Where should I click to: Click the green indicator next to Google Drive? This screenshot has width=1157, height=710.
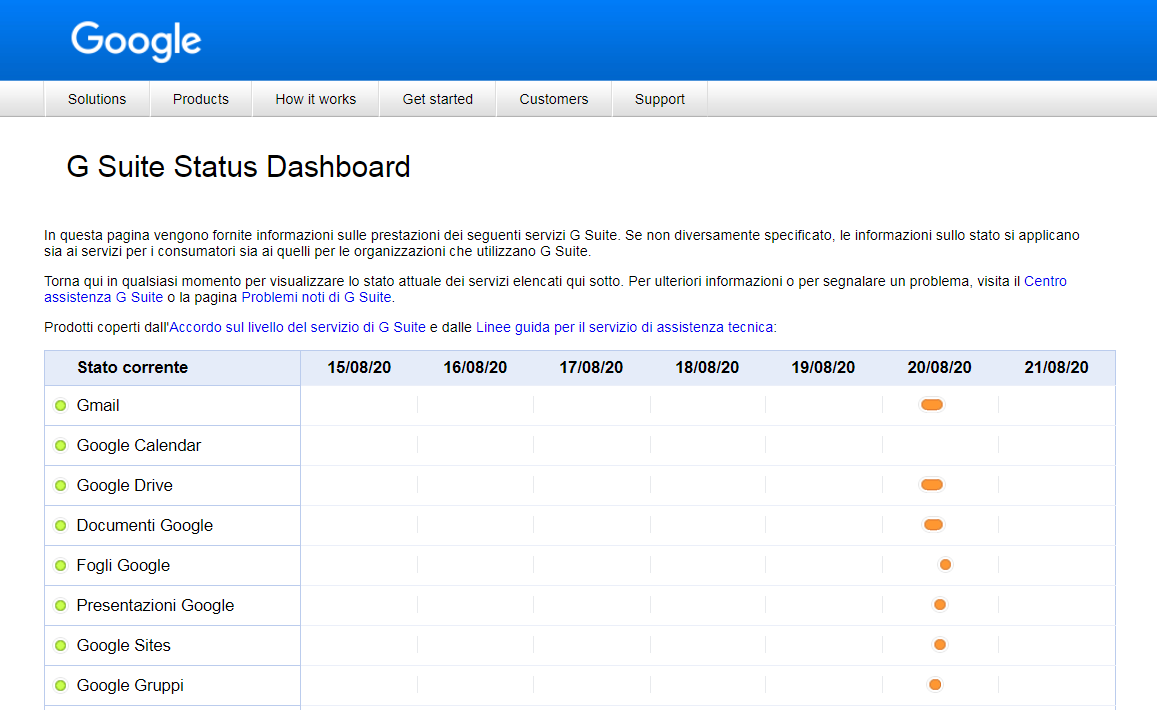pyautogui.click(x=61, y=484)
